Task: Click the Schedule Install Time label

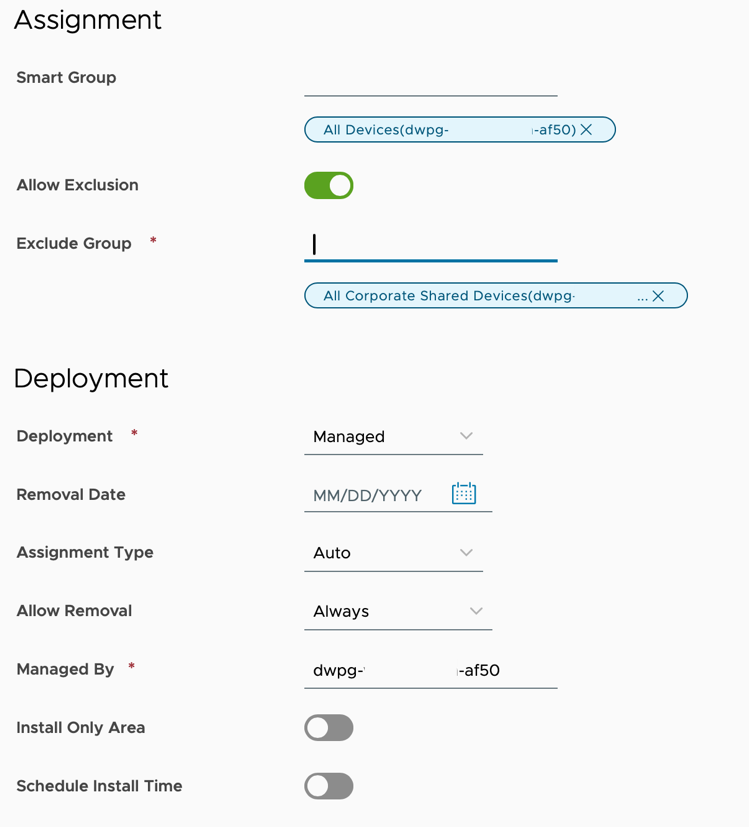Action: click(99, 786)
